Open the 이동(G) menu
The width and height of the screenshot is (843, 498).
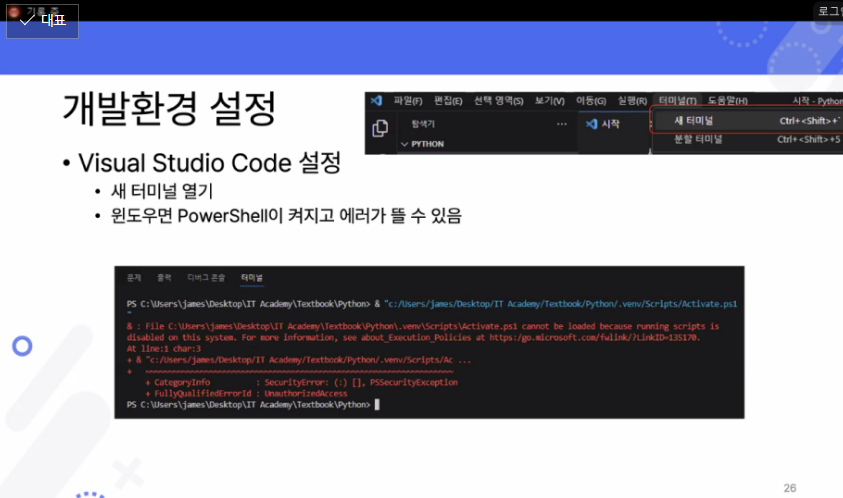591,101
